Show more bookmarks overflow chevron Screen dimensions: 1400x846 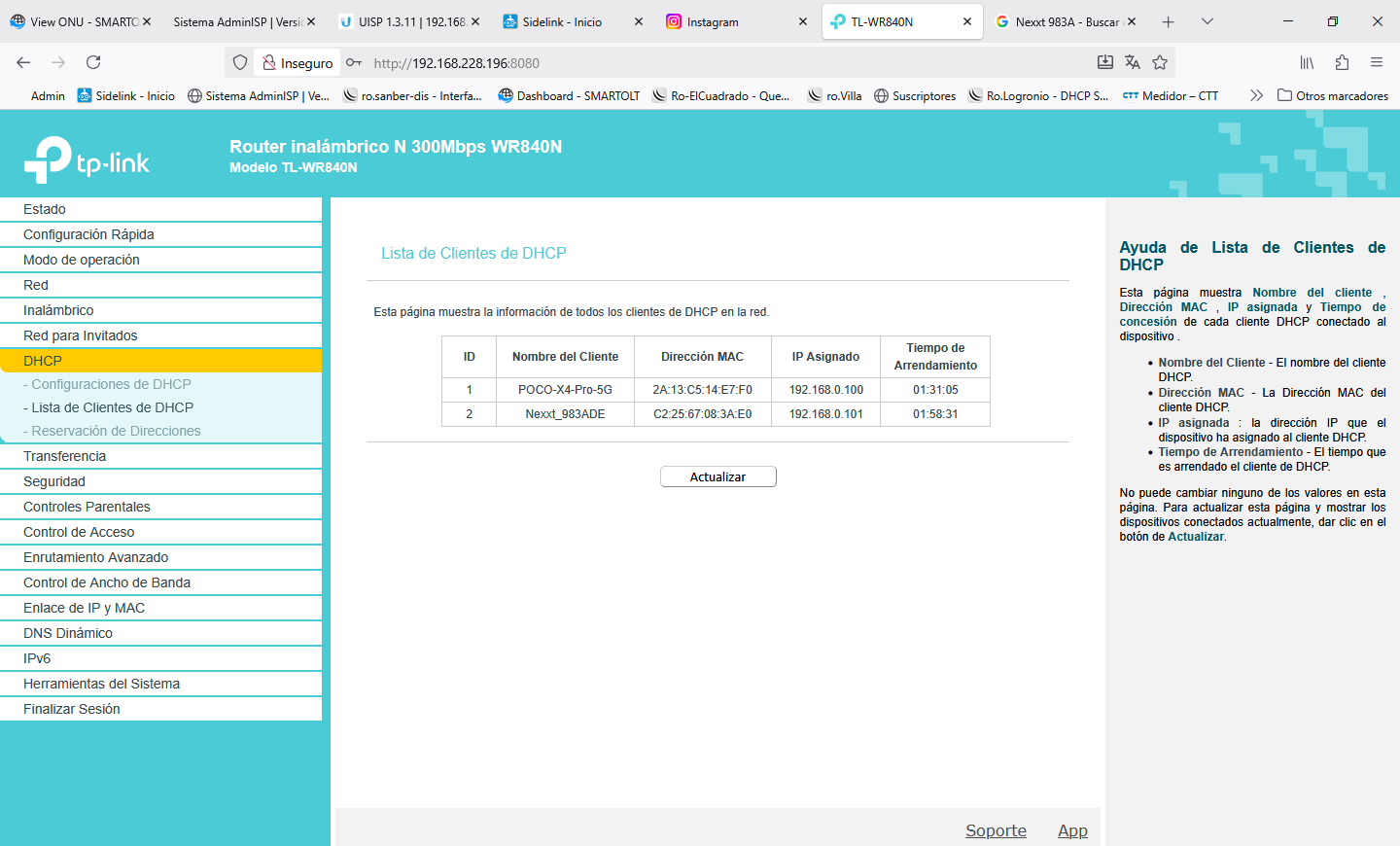(1256, 95)
